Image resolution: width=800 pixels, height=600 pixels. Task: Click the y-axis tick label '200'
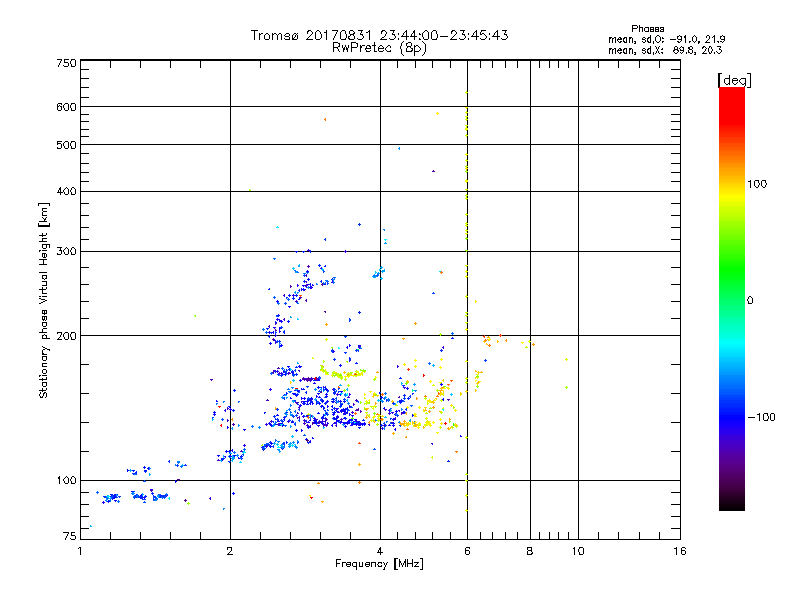[66, 336]
